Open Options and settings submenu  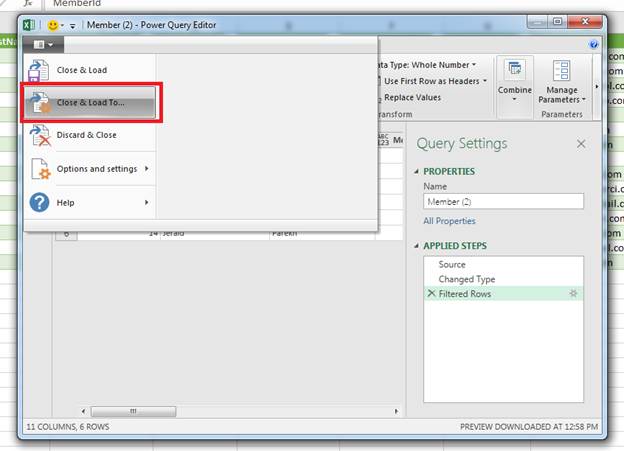point(90,169)
